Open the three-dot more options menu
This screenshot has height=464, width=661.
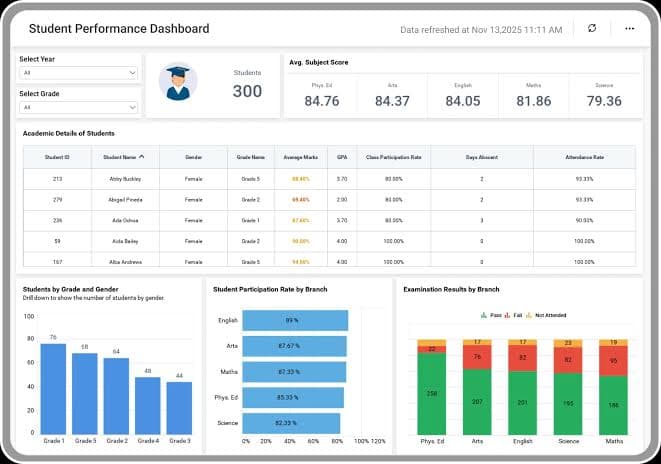point(629,28)
